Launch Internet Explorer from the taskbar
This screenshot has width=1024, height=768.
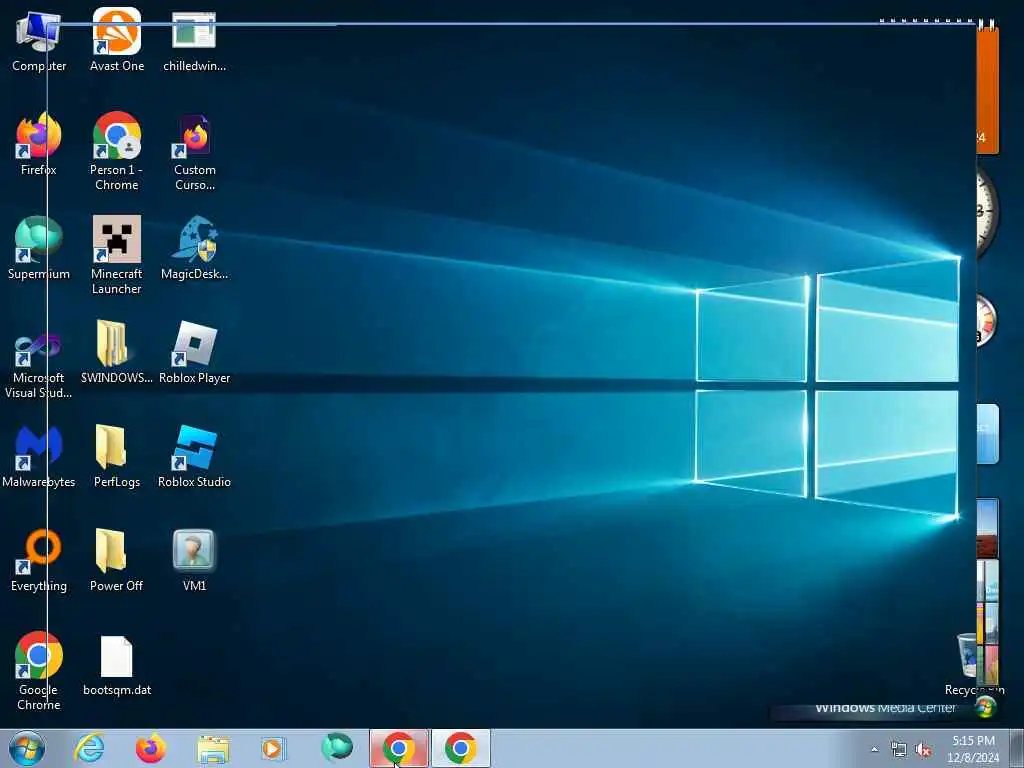(x=89, y=748)
